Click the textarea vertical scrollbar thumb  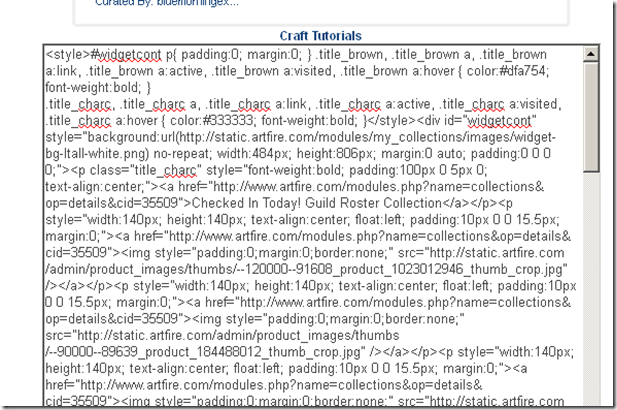591,117
